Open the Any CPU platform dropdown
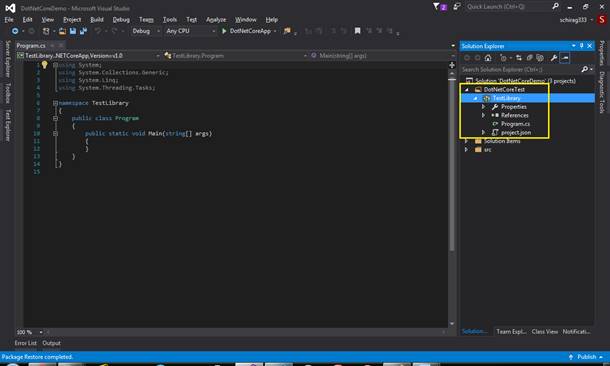Viewport: 610px width, 366px height. pyautogui.click(x=190, y=31)
